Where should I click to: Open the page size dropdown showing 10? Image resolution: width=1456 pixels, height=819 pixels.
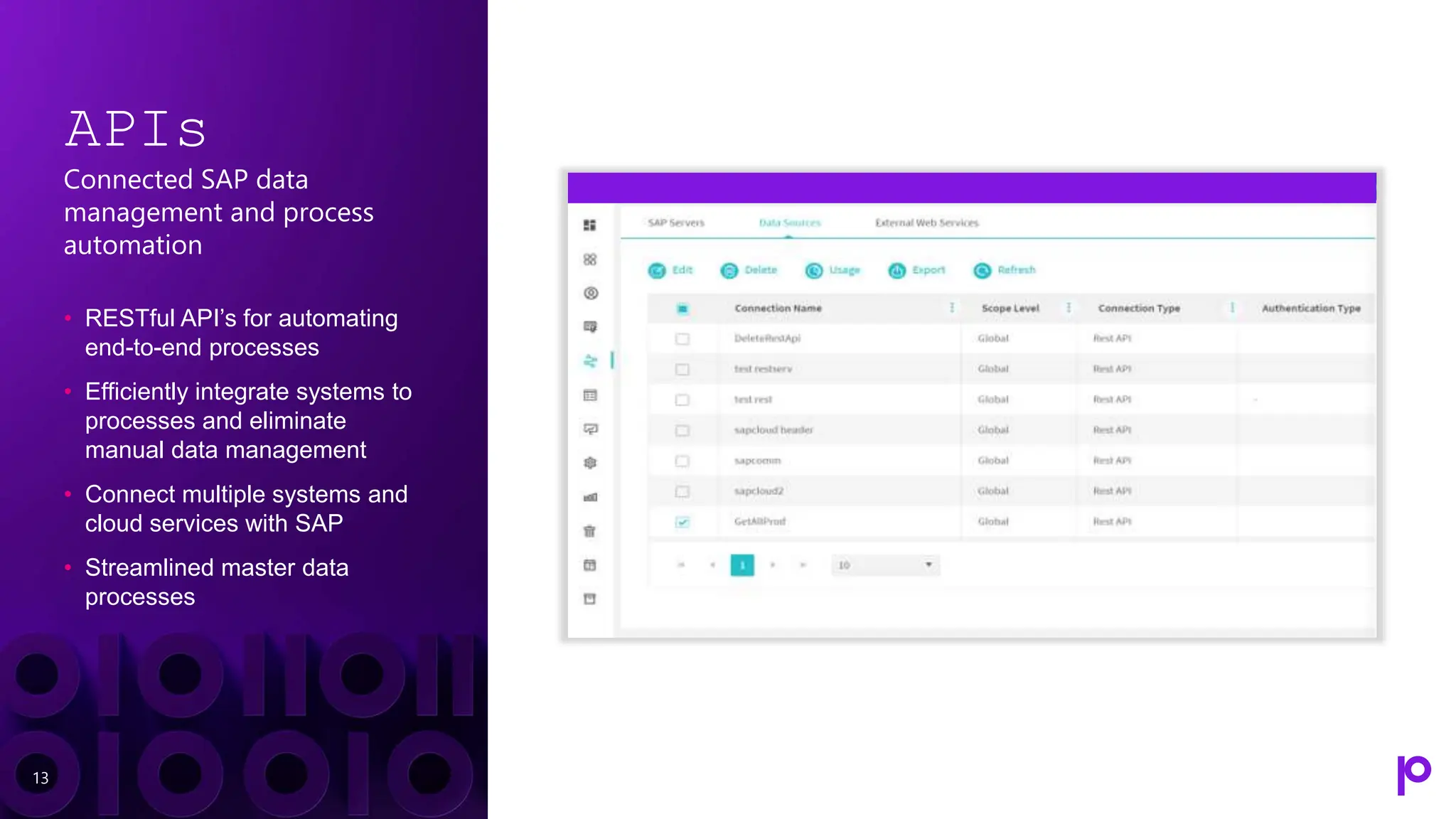tap(885, 565)
